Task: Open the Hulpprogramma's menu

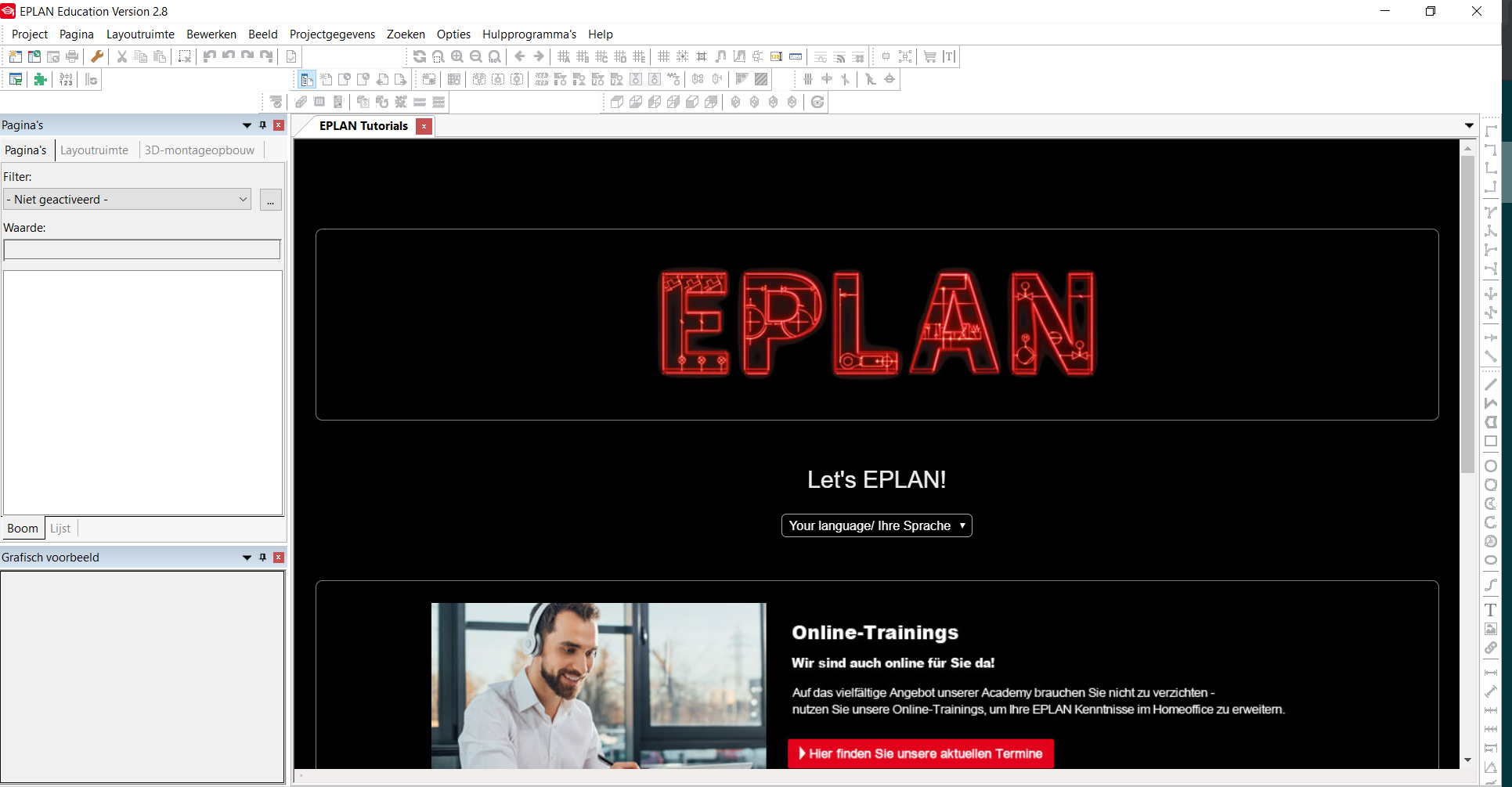Action: (529, 34)
